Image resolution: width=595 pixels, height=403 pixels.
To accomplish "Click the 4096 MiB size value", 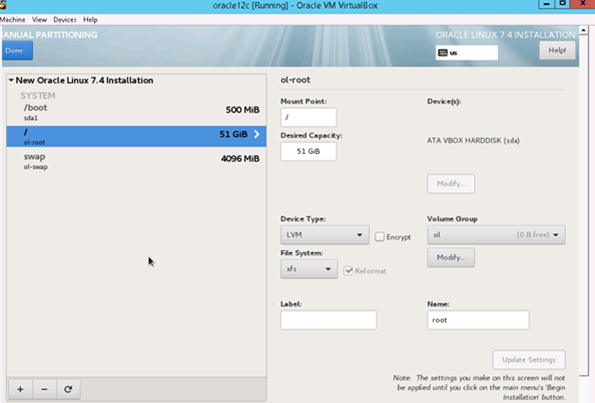I will coord(240,159).
